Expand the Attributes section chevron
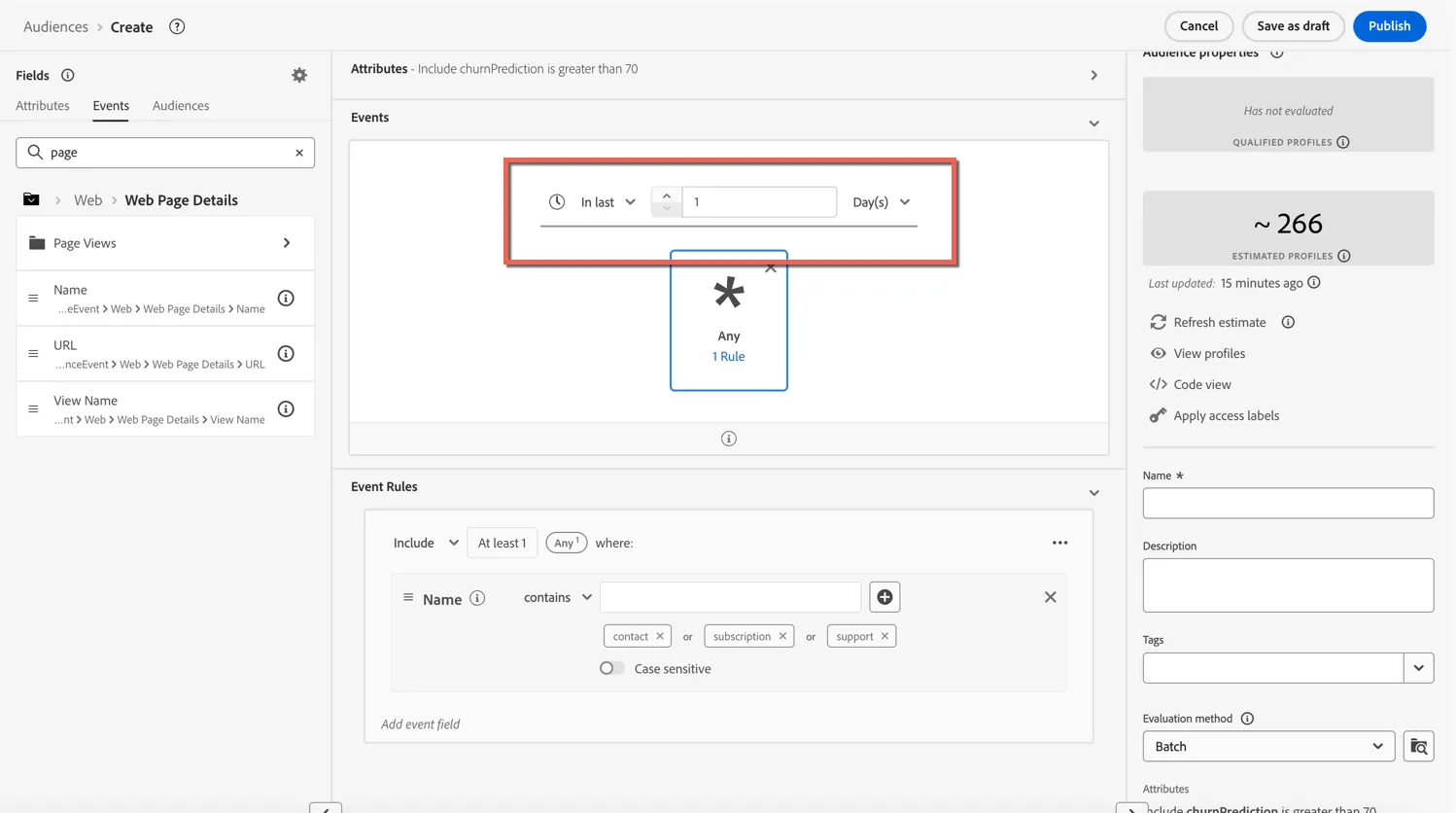 coord(1093,75)
